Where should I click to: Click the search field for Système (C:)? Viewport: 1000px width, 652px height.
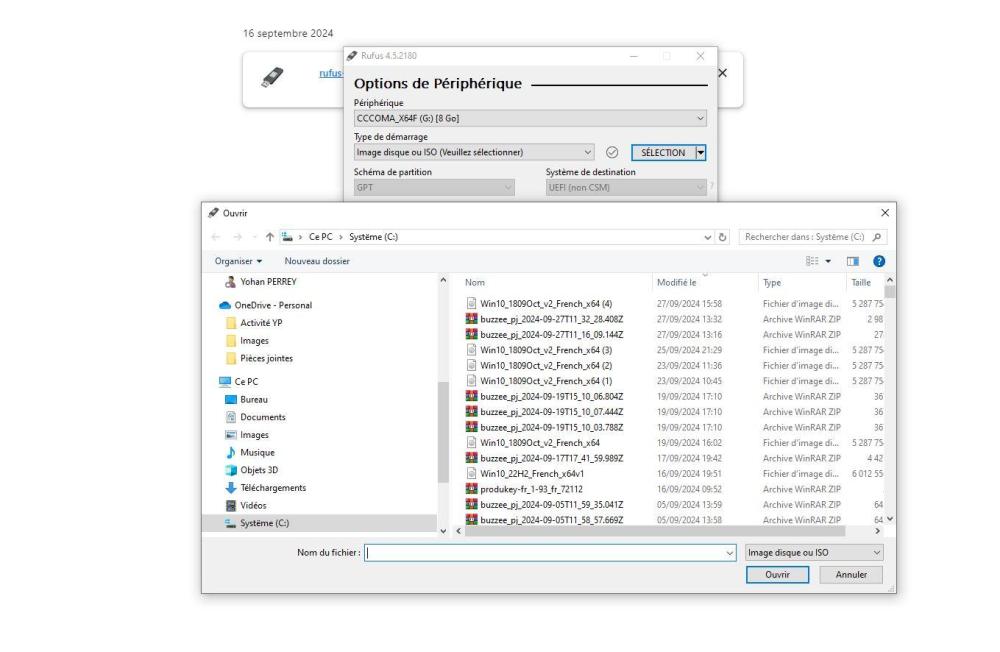click(x=805, y=237)
